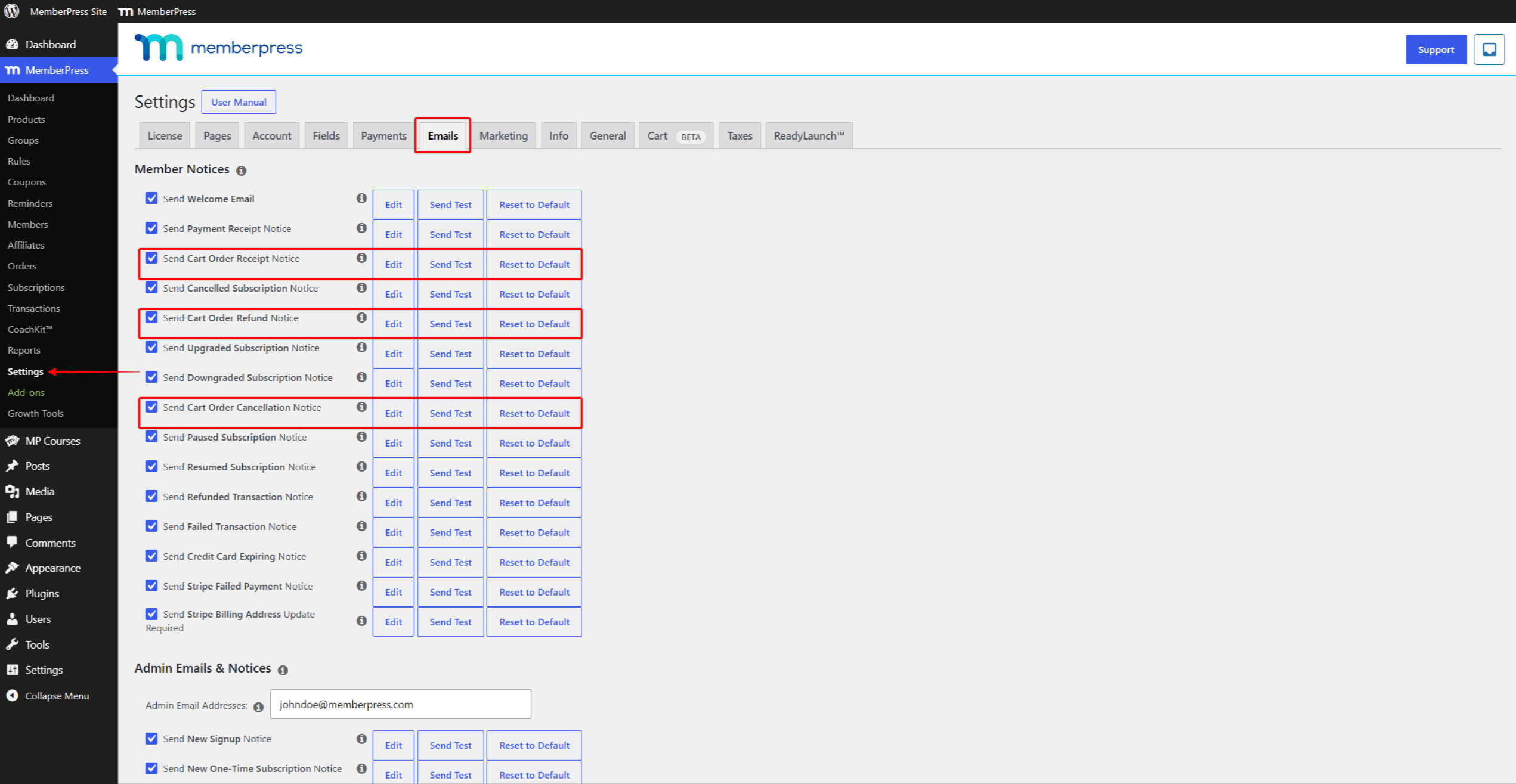
Task: Click info icon beside Admin Emails & Notices
Action: point(283,670)
